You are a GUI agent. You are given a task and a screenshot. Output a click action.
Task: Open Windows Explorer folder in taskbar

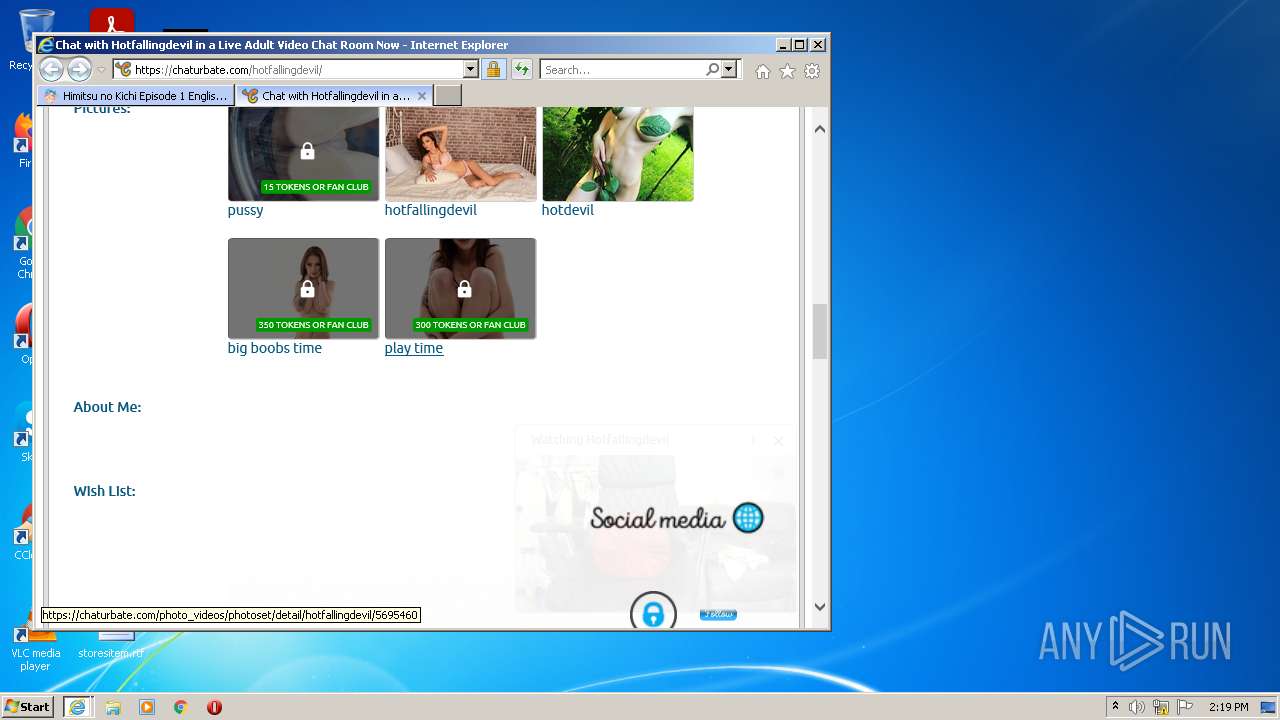113,707
